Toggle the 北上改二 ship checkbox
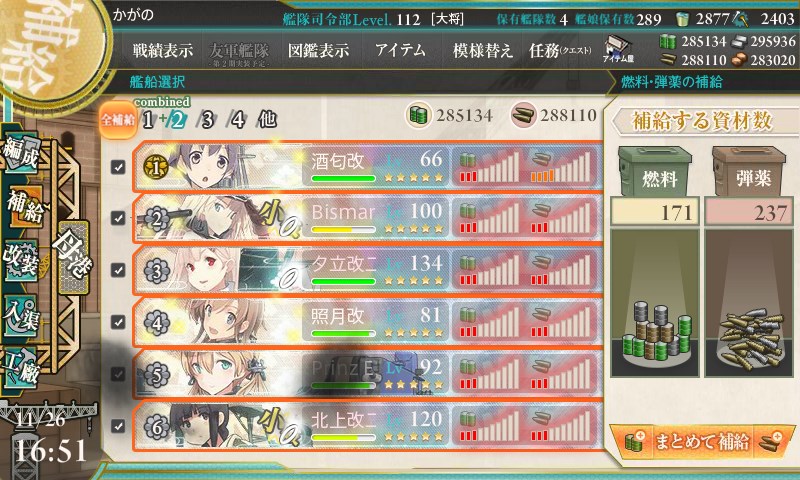Image resolution: width=800 pixels, height=480 pixels. pyautogui.click(x=118, y=425)
